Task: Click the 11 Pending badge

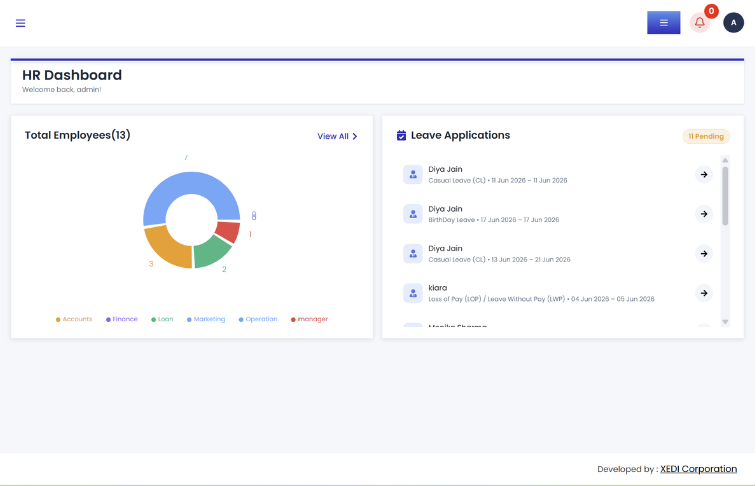Action: [x=706, y=136]
